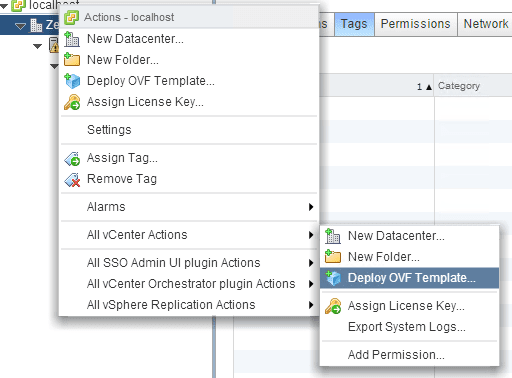Viewport: 512px width, 378px height.
Task: Click the vCenter icon in Actions header
Action: tap(71, 17)
